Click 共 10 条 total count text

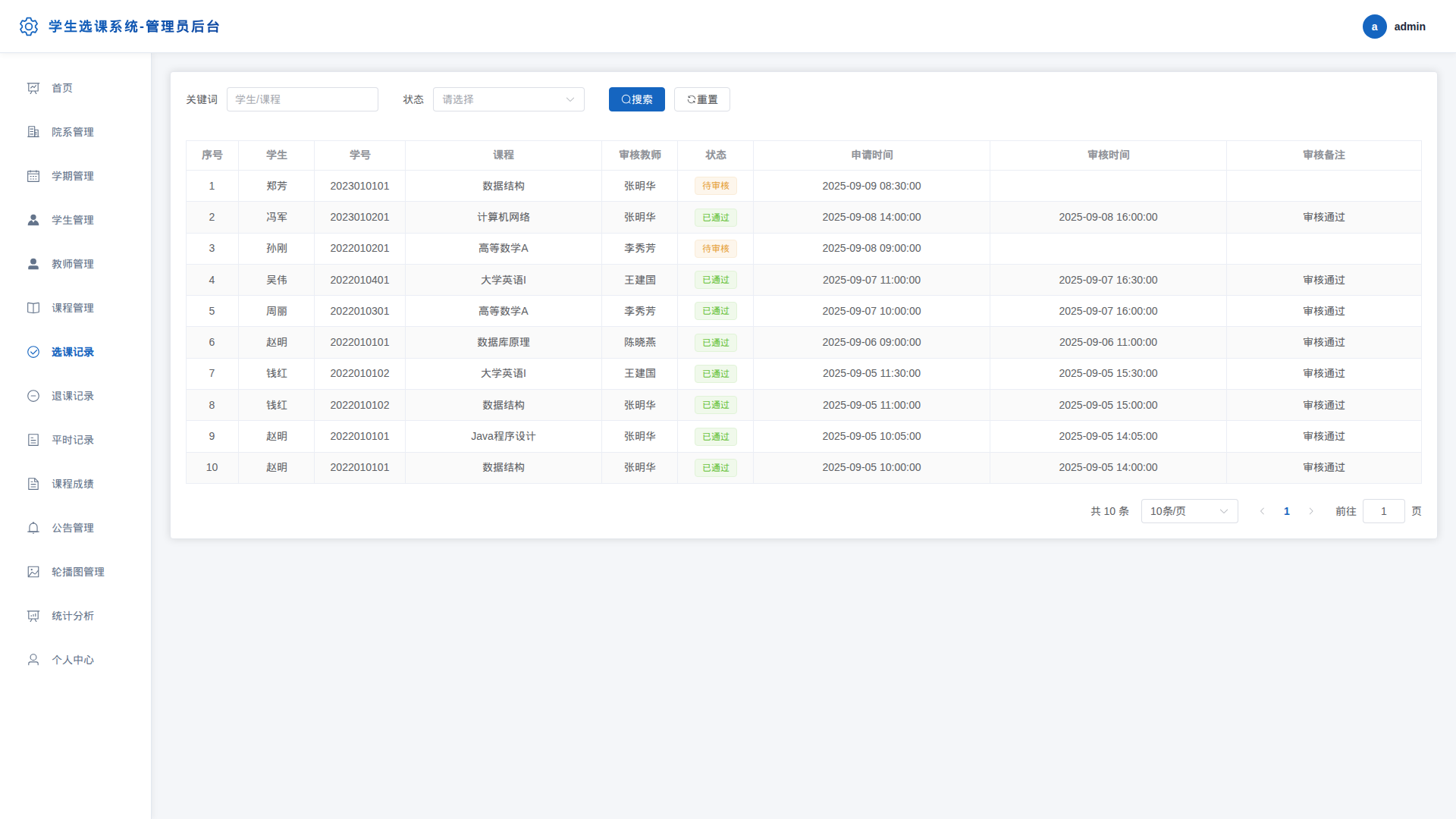point(1109,511)
